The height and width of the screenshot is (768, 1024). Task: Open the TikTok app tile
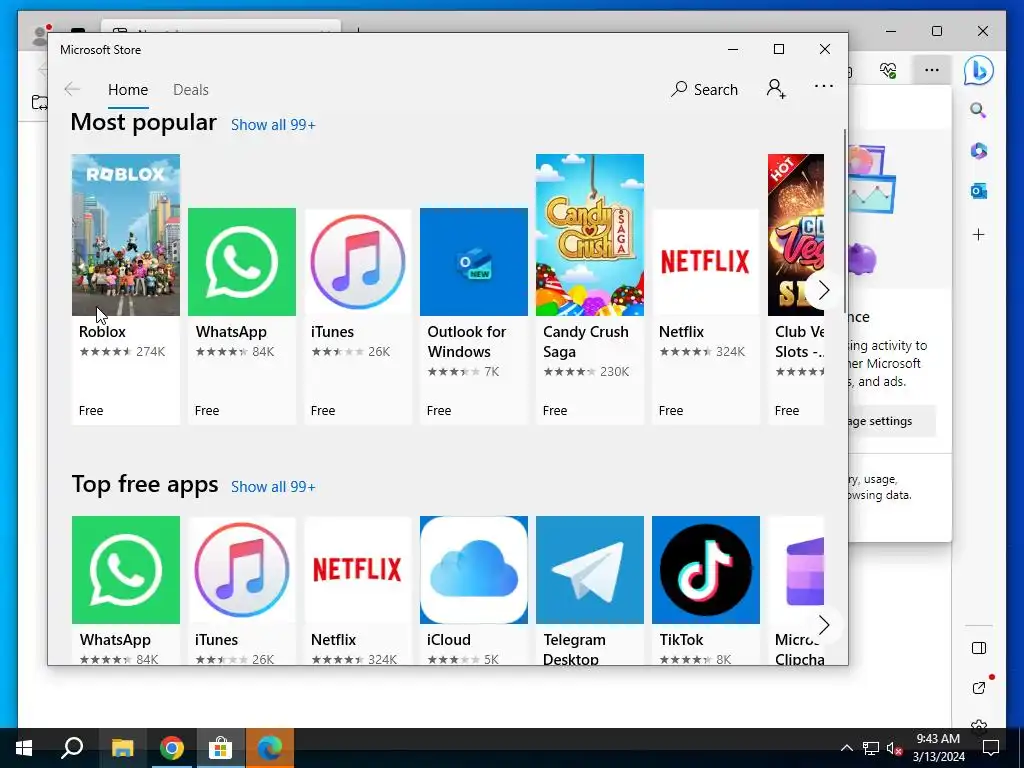point(706,590)
